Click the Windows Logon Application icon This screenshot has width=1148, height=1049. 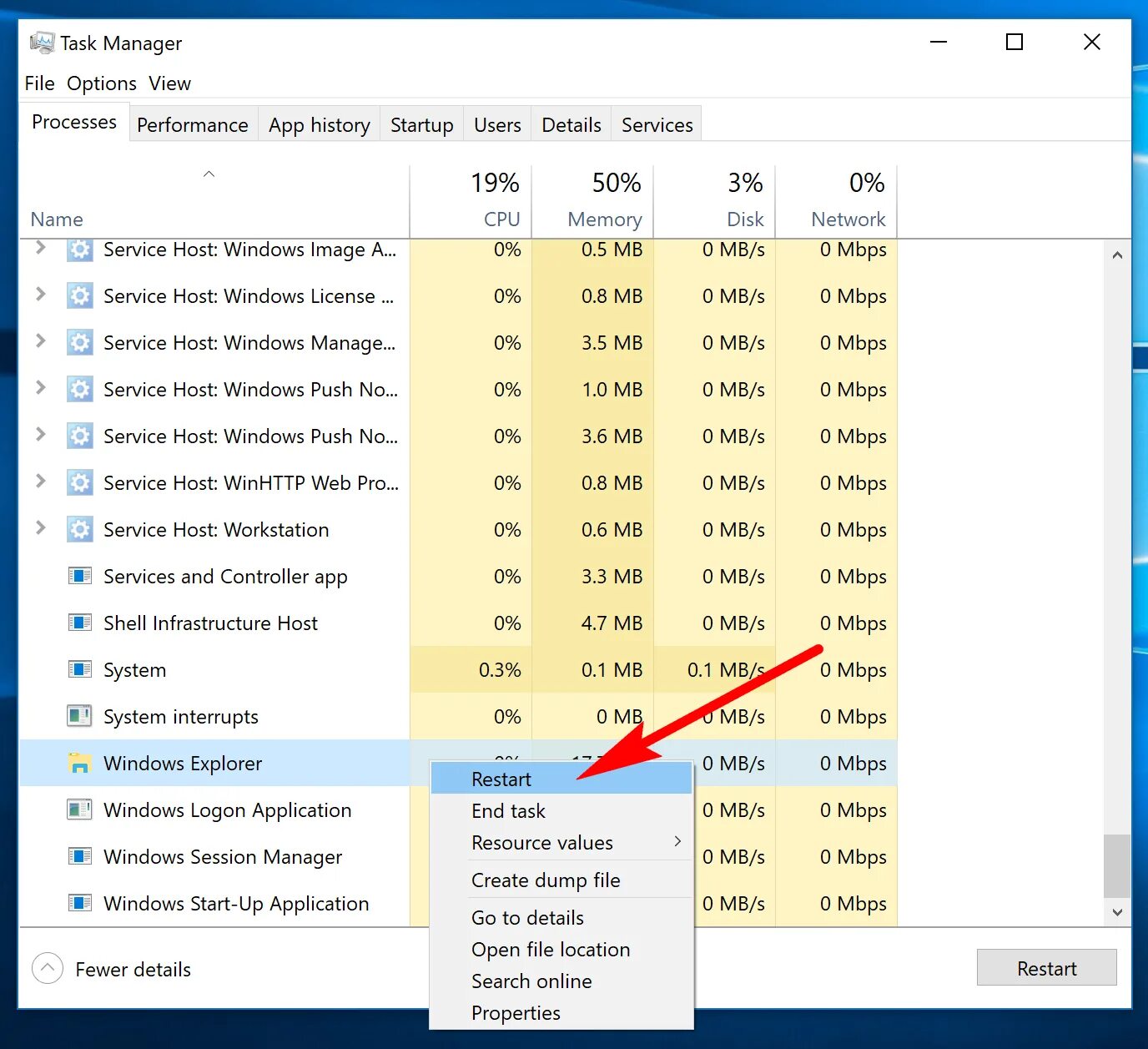point(79,809)
